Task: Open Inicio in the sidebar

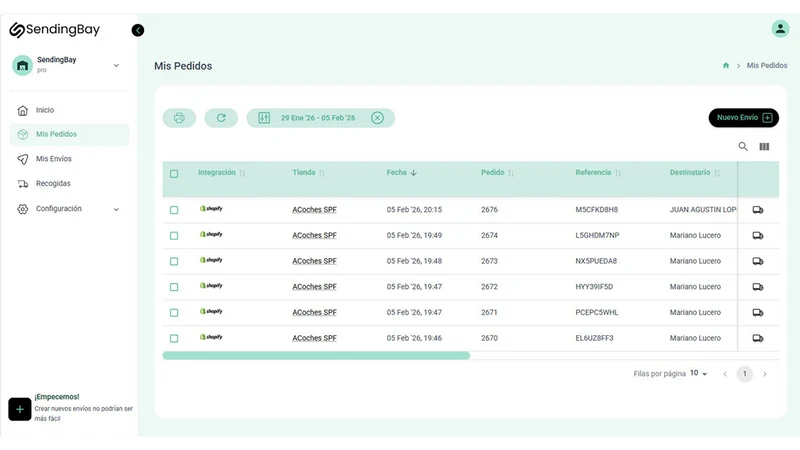Action: click(x=69, y=110)
